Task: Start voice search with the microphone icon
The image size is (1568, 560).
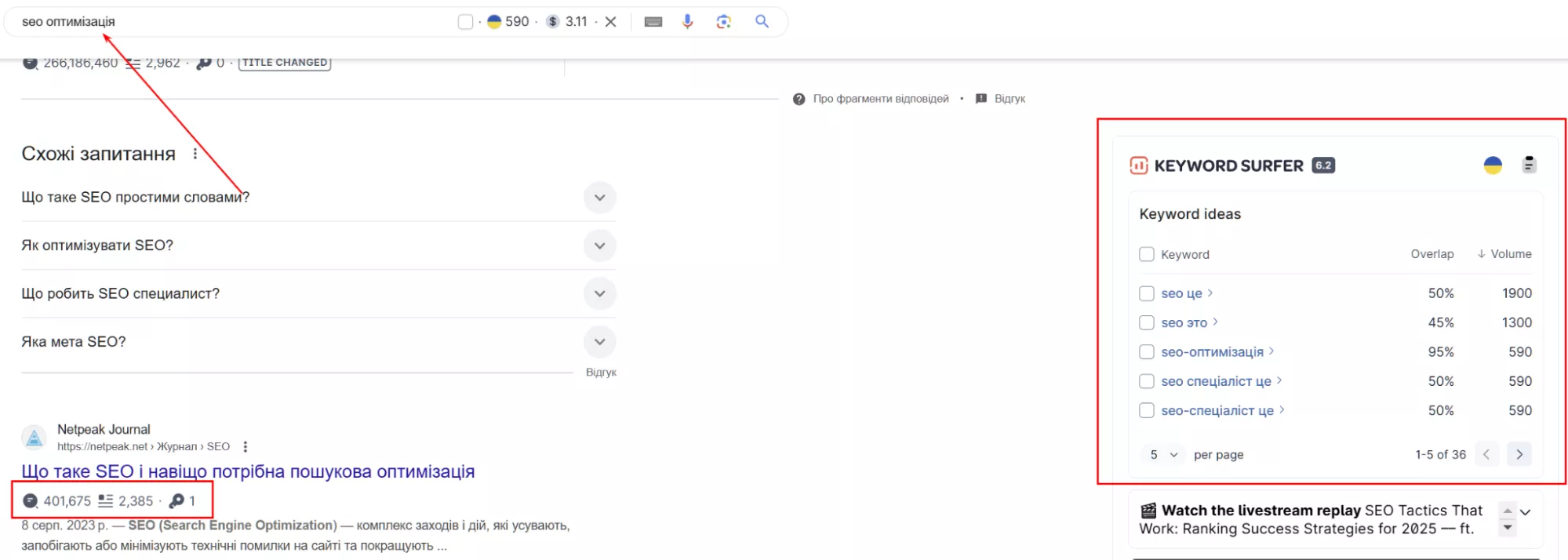Action: click(x=688, y=22)
